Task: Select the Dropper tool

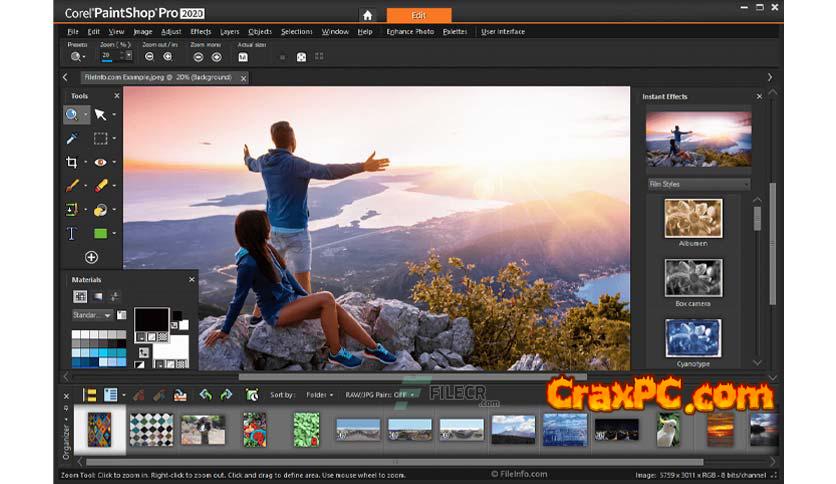Action: (x=72, y=138)
